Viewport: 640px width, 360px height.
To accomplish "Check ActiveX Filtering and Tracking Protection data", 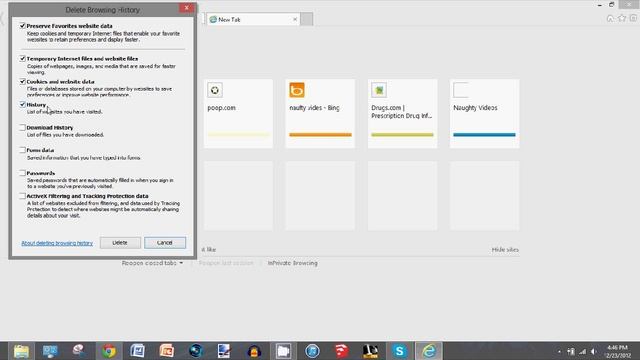I will 22,196.
